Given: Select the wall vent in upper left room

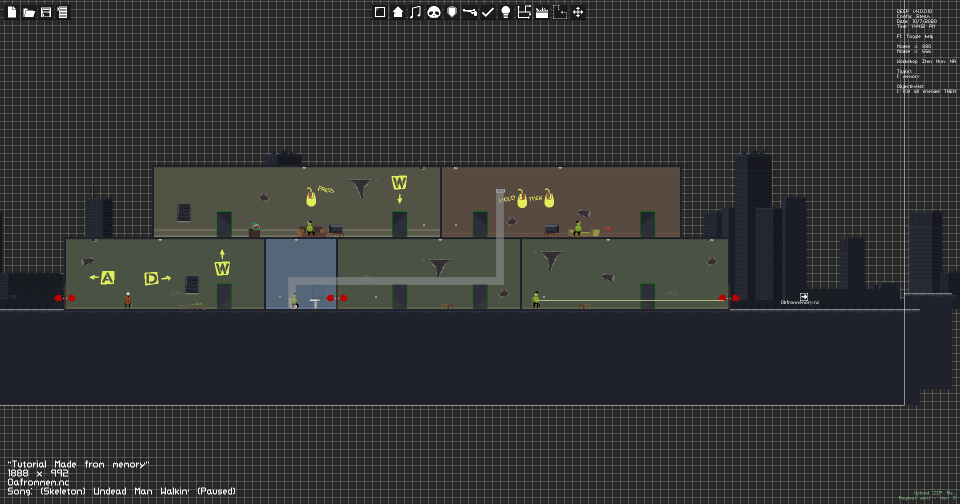Looking at the screenshot, I should pos(184,213).
